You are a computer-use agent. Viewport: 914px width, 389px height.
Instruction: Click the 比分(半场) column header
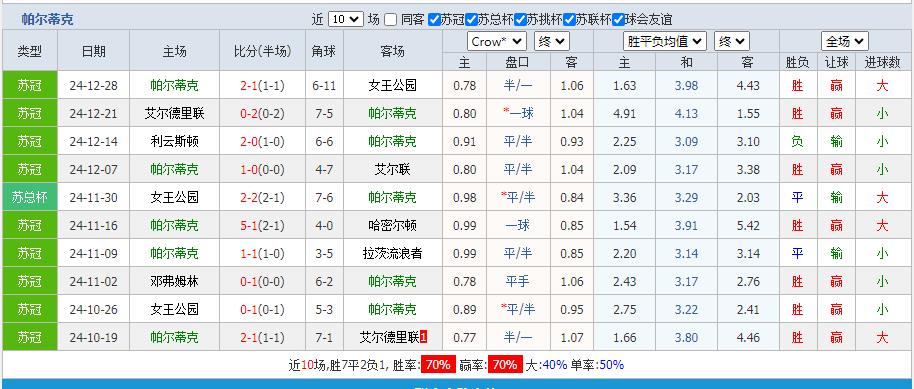tap(262, 51)
